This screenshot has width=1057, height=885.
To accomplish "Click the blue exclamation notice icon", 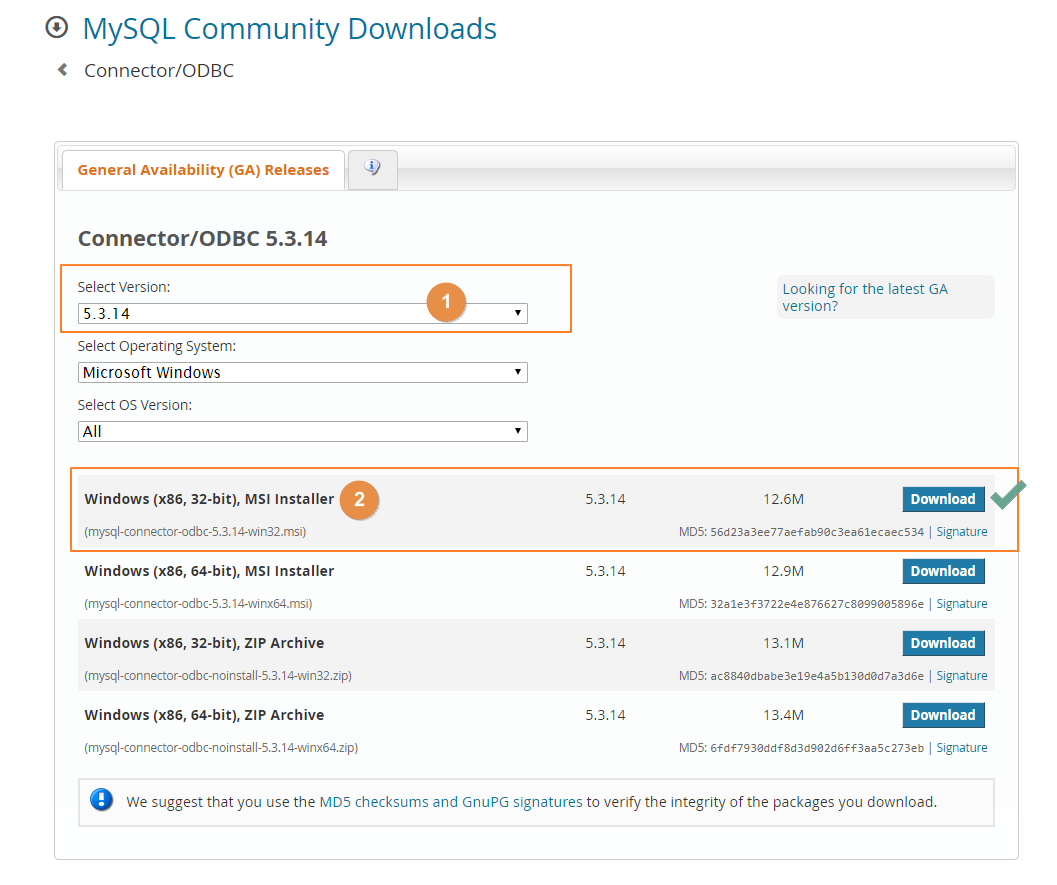I will 102,800.
